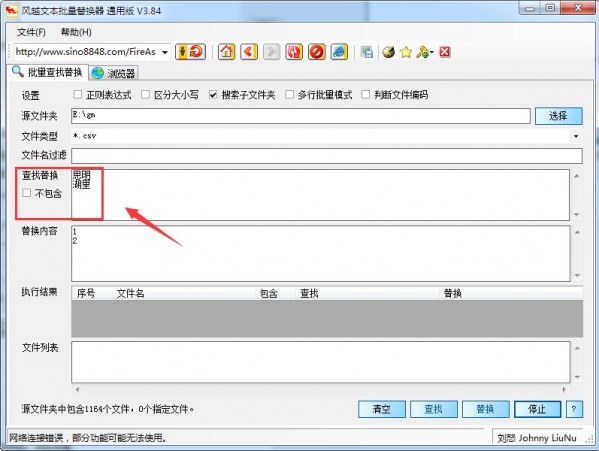Viewport: 599px width, 451px height.
Task: Click the right arrow of the horizontal scrollbar
Action: coord(564,390)
